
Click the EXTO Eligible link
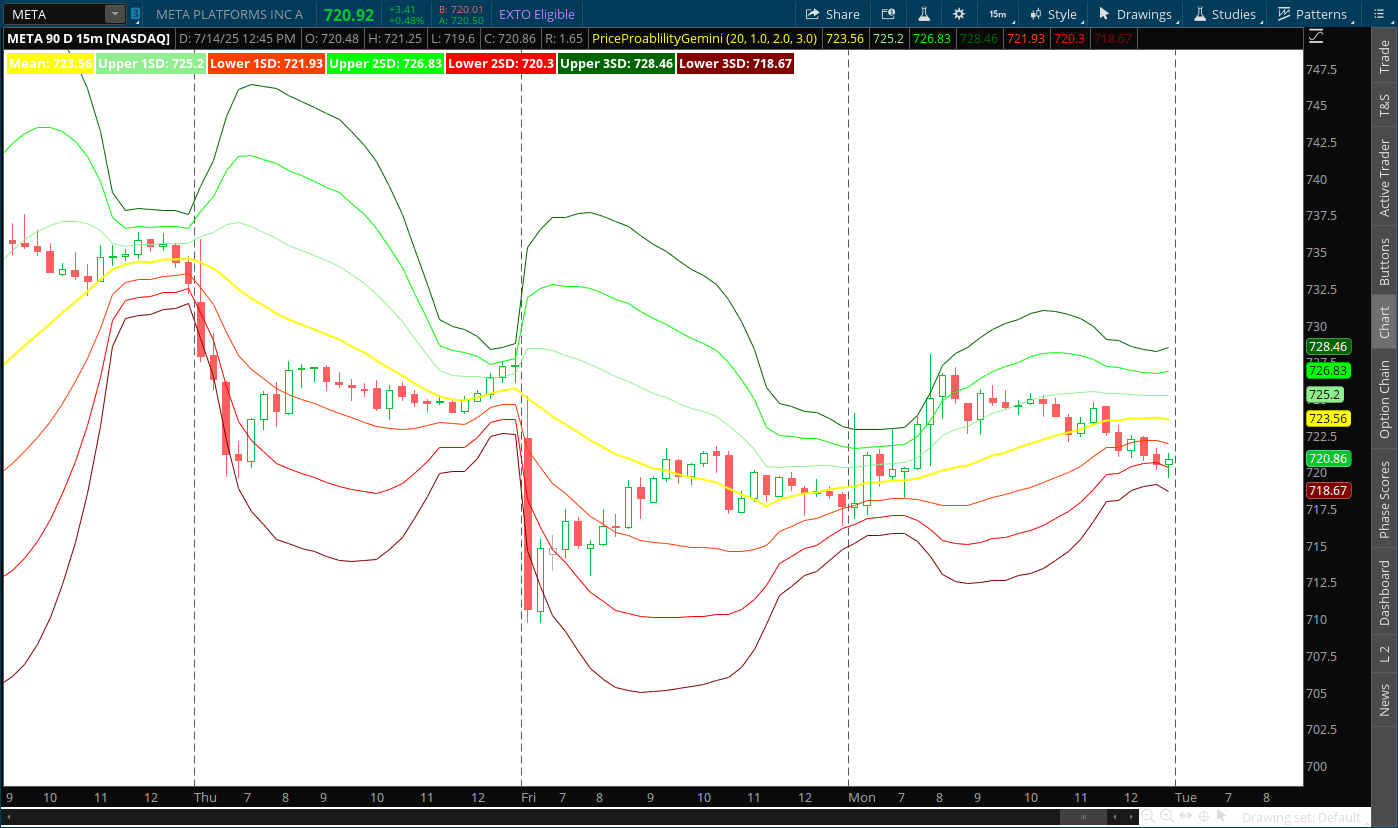pos(538,14)
